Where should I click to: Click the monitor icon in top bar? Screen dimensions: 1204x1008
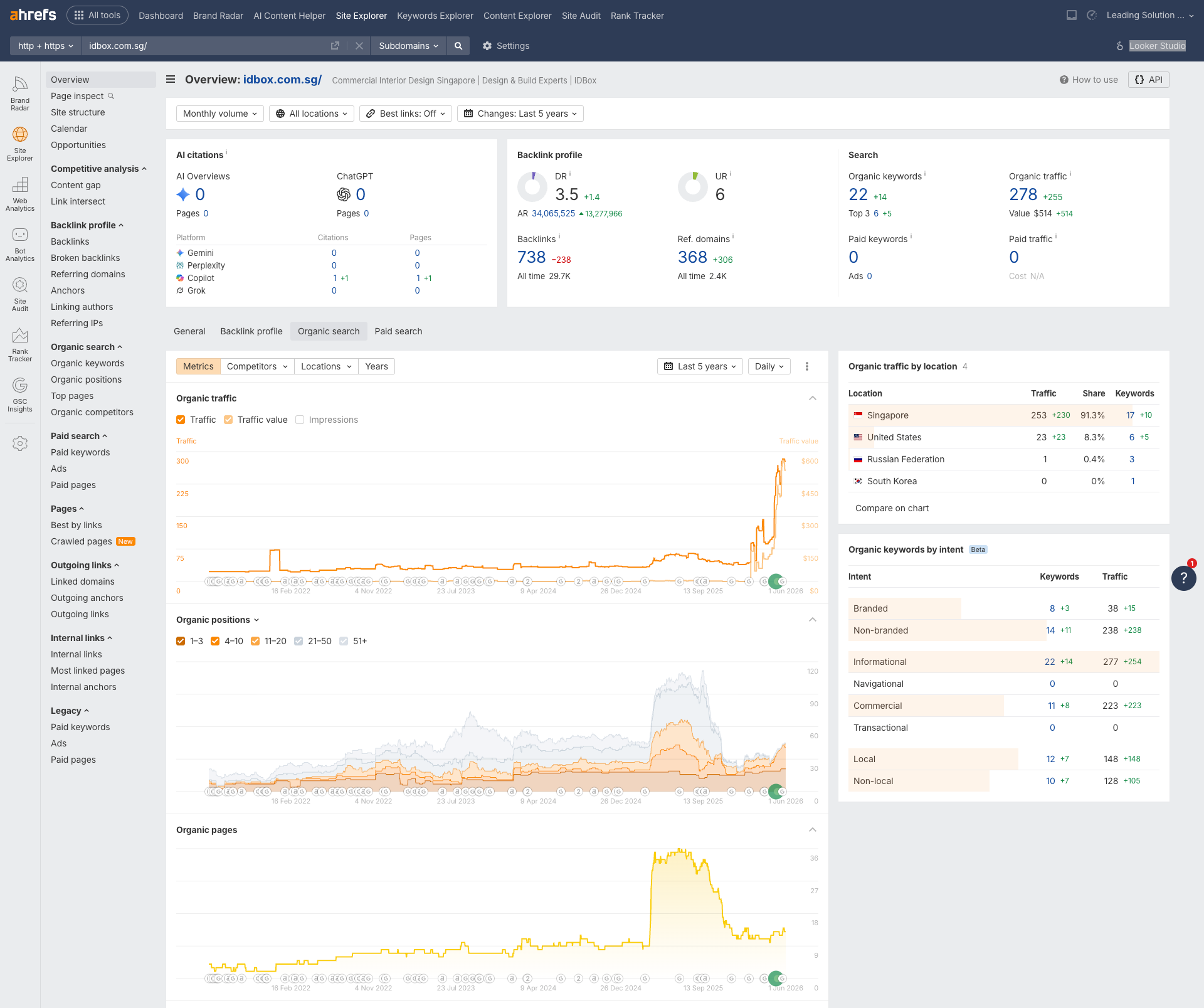tap(1072, 15)
